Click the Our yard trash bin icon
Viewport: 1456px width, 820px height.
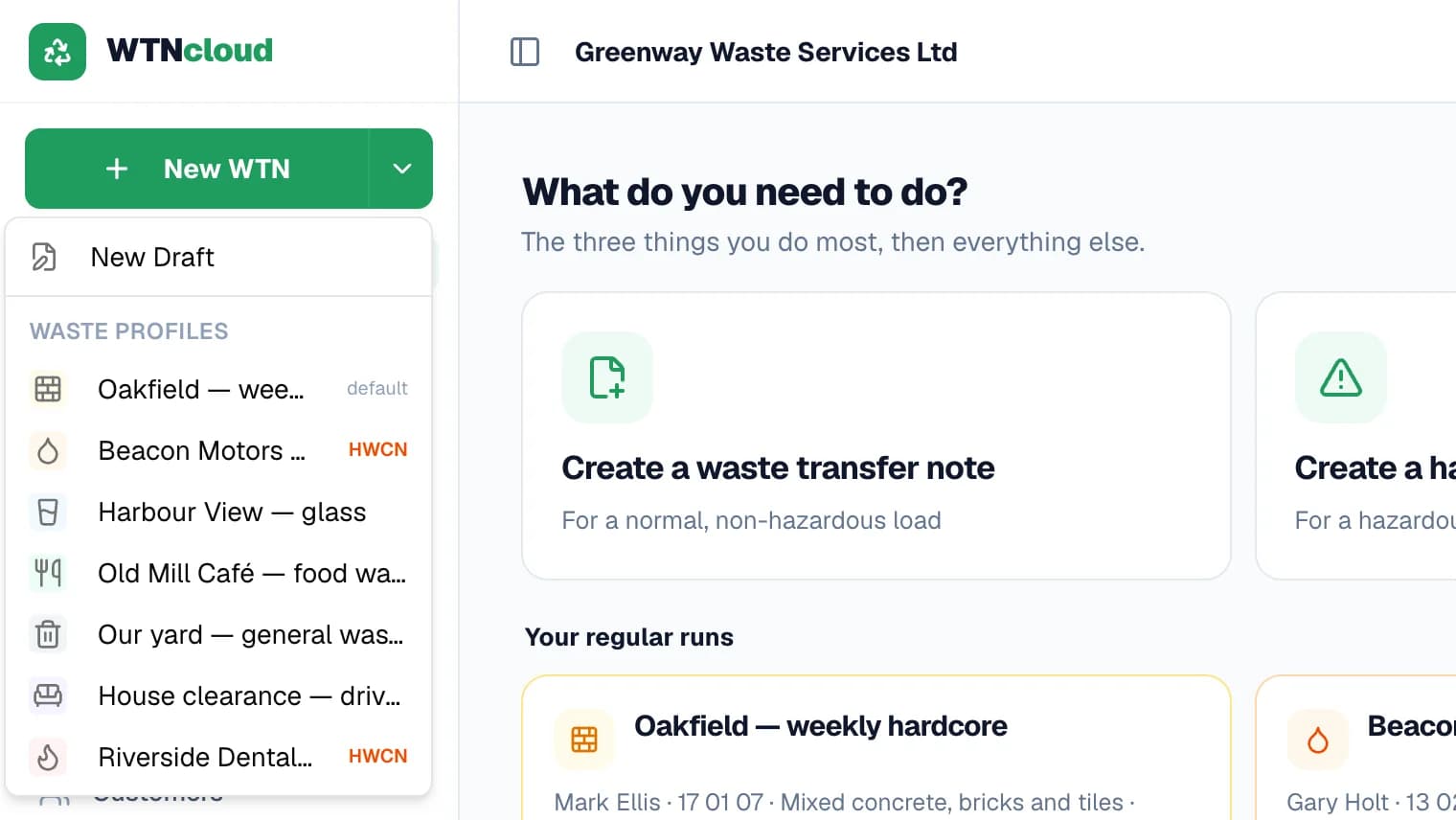pyautogui.click(x=48, y=634)
